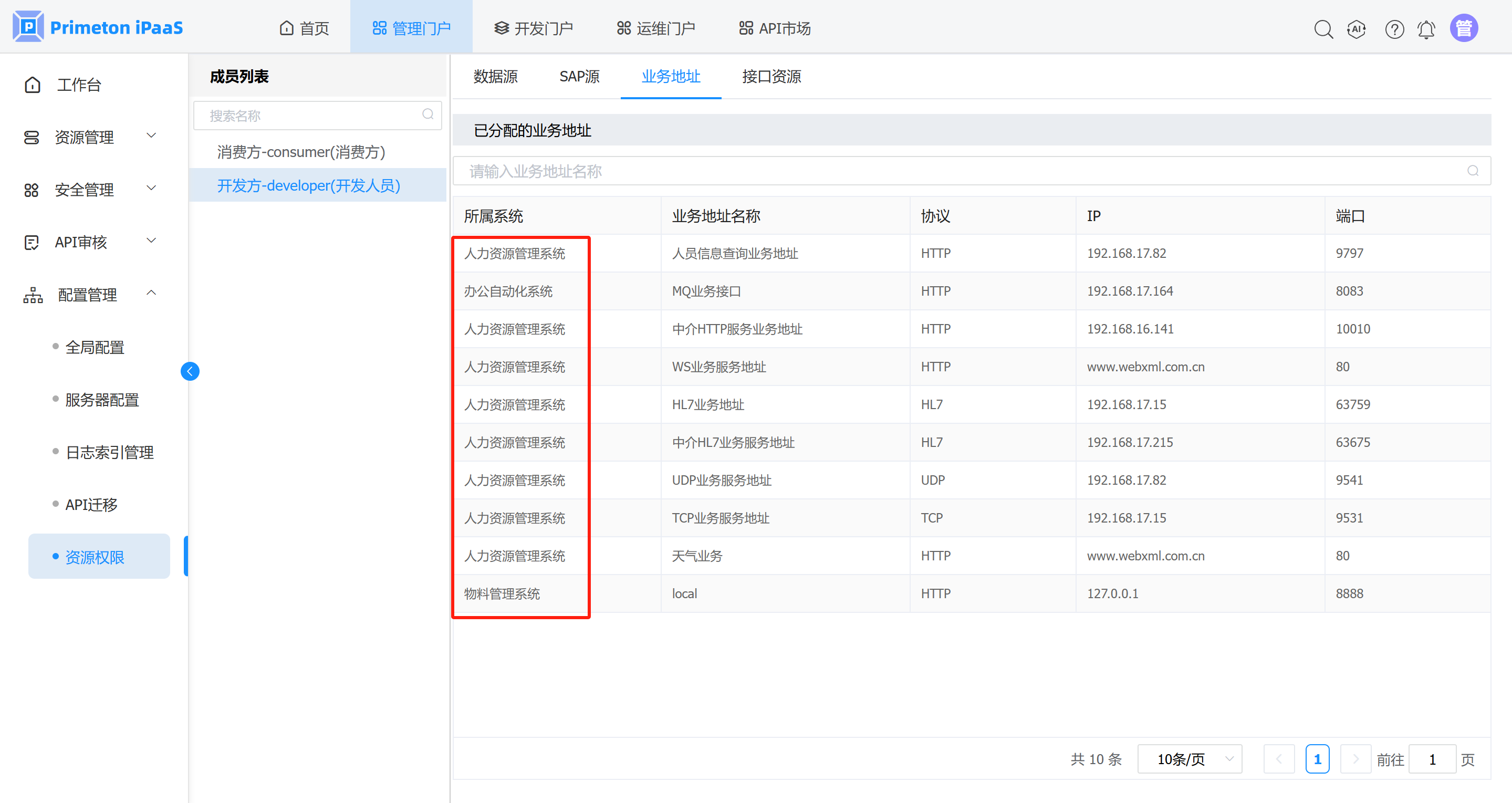Switch to the 数据源 tab
The width and height of the screenshot is (1512, 803).
coord(495,76)
